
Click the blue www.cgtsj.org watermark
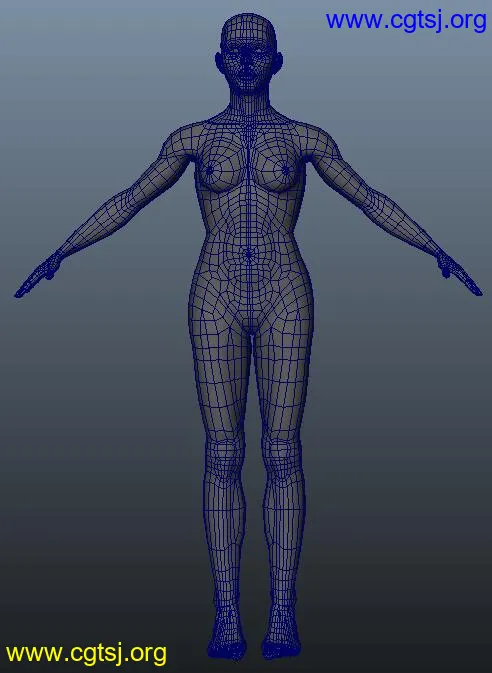pos(406,21)
